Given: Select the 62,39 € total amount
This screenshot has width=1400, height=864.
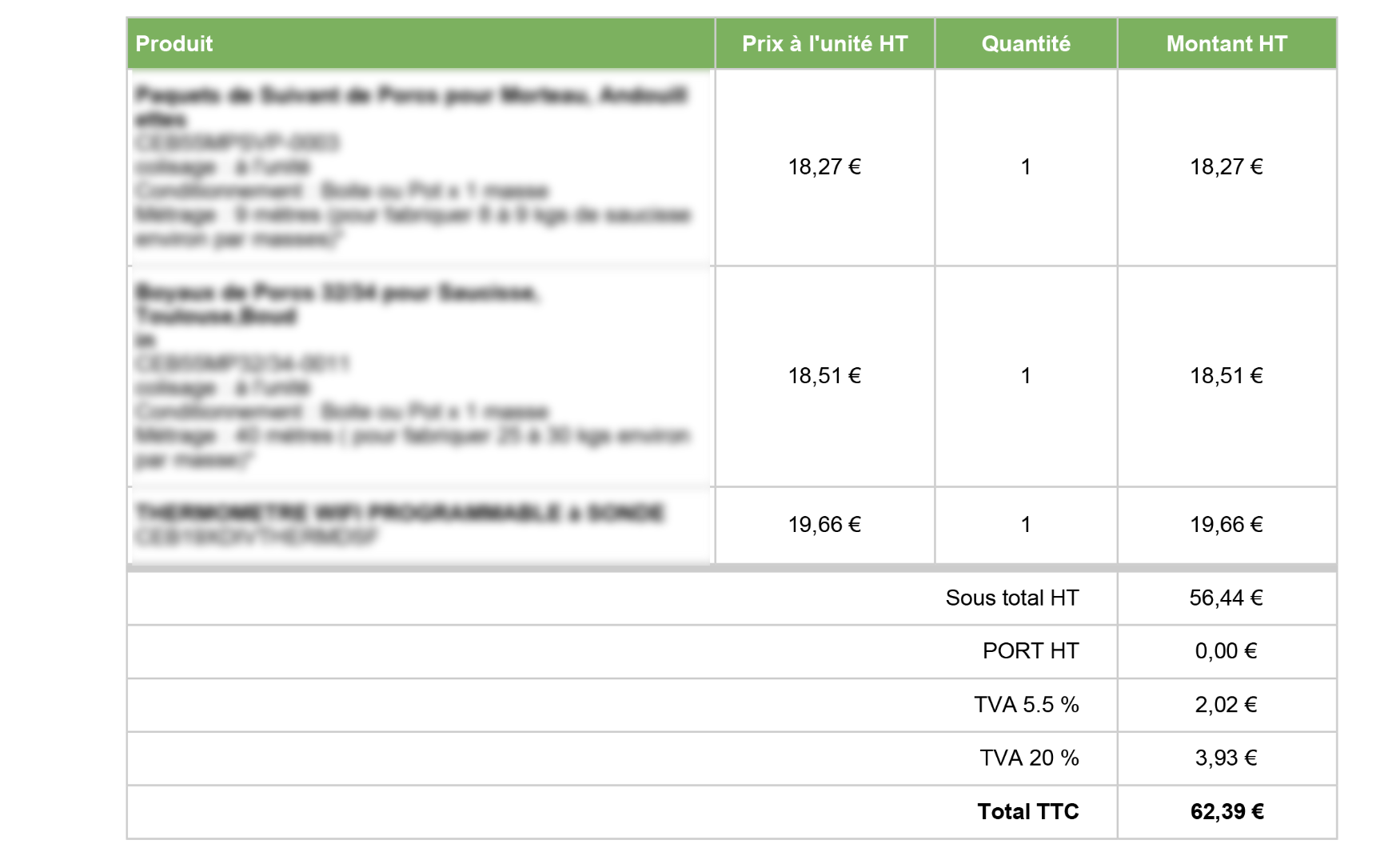Looking at the screenshot, I should 1226,812.
